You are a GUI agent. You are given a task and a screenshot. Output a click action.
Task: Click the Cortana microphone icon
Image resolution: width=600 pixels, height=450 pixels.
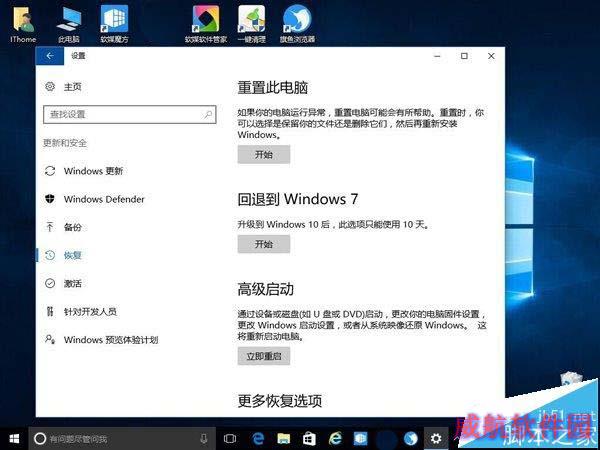coord(204,439)
